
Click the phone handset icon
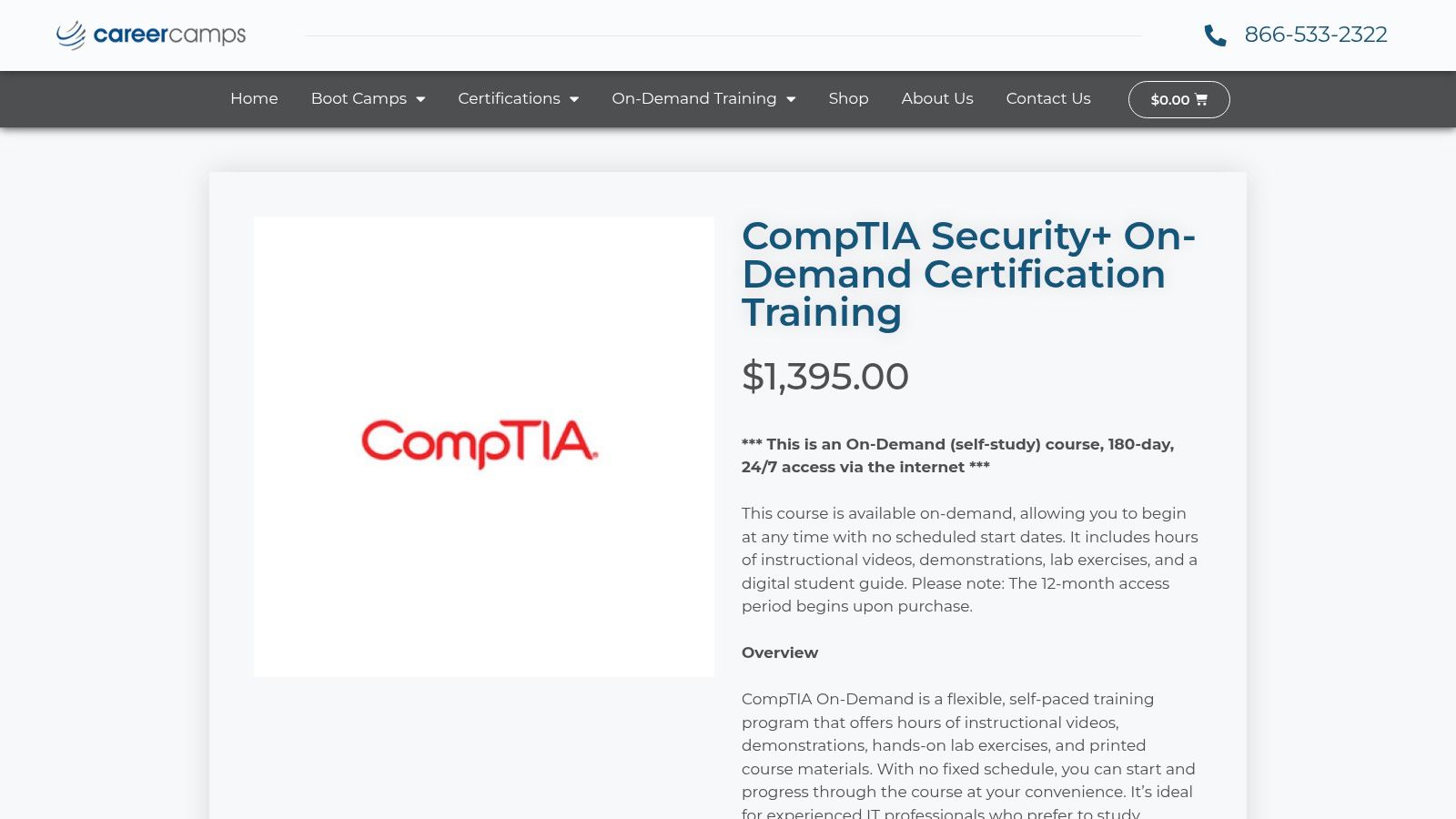tap(1215, 35)
